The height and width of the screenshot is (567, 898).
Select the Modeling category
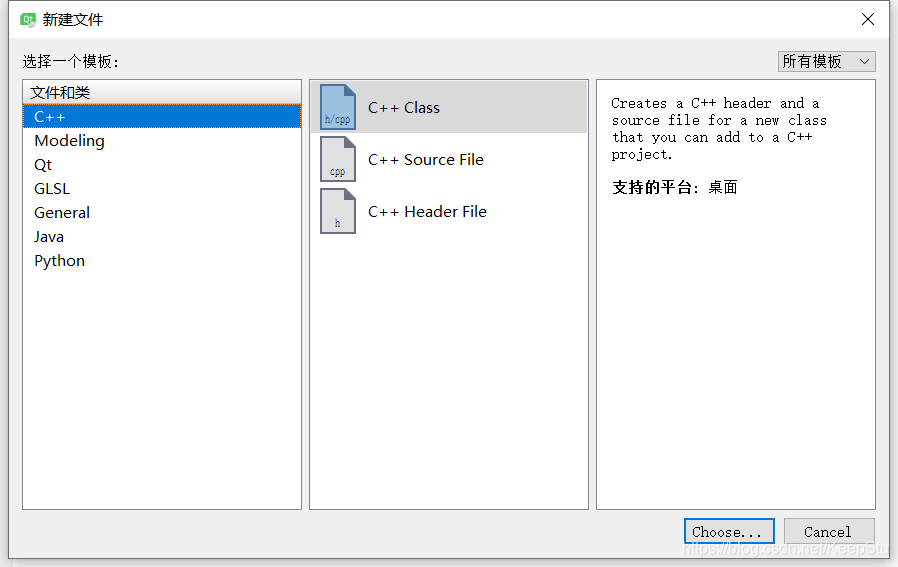(x=162, y=140)
